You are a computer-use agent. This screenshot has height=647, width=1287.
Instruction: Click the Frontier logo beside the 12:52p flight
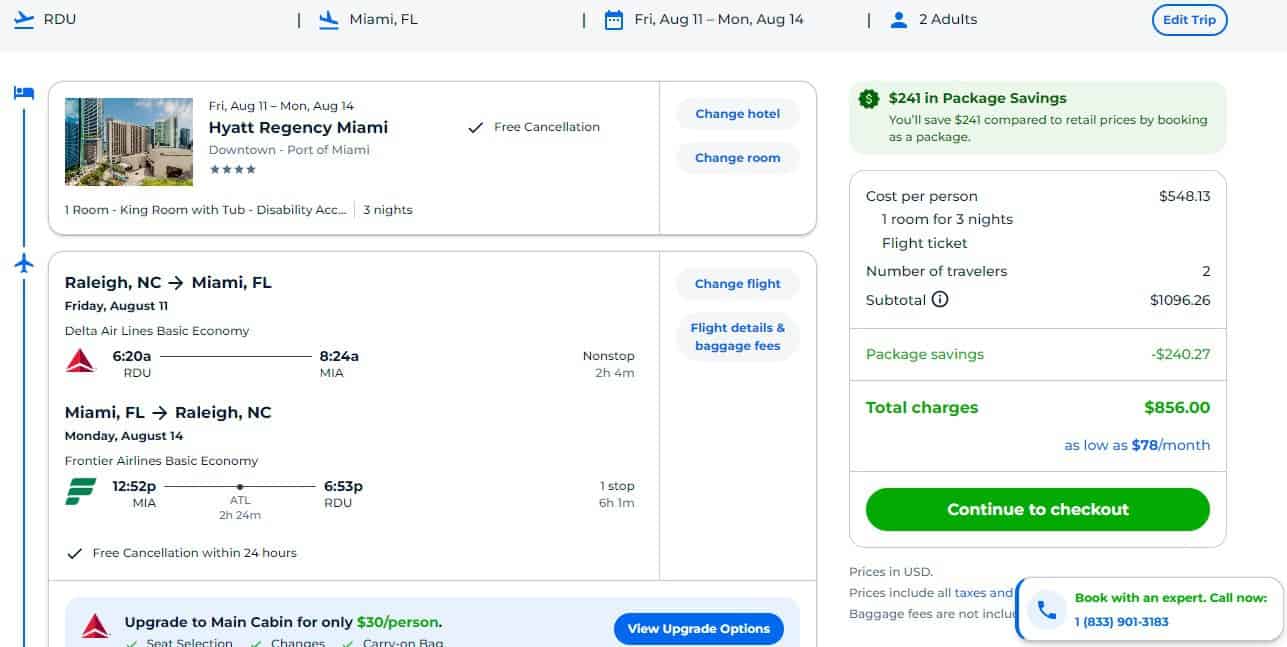click(80, 492)
